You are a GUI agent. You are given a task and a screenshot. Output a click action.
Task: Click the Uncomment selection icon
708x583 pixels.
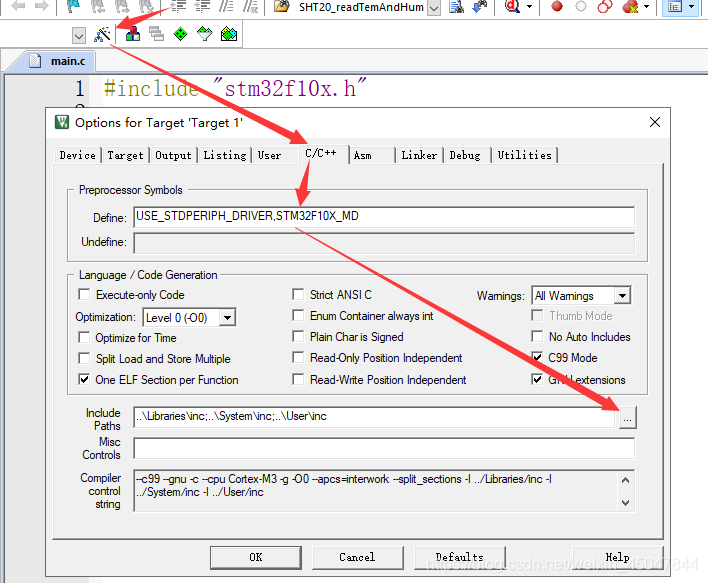click(x=250, y=6)
